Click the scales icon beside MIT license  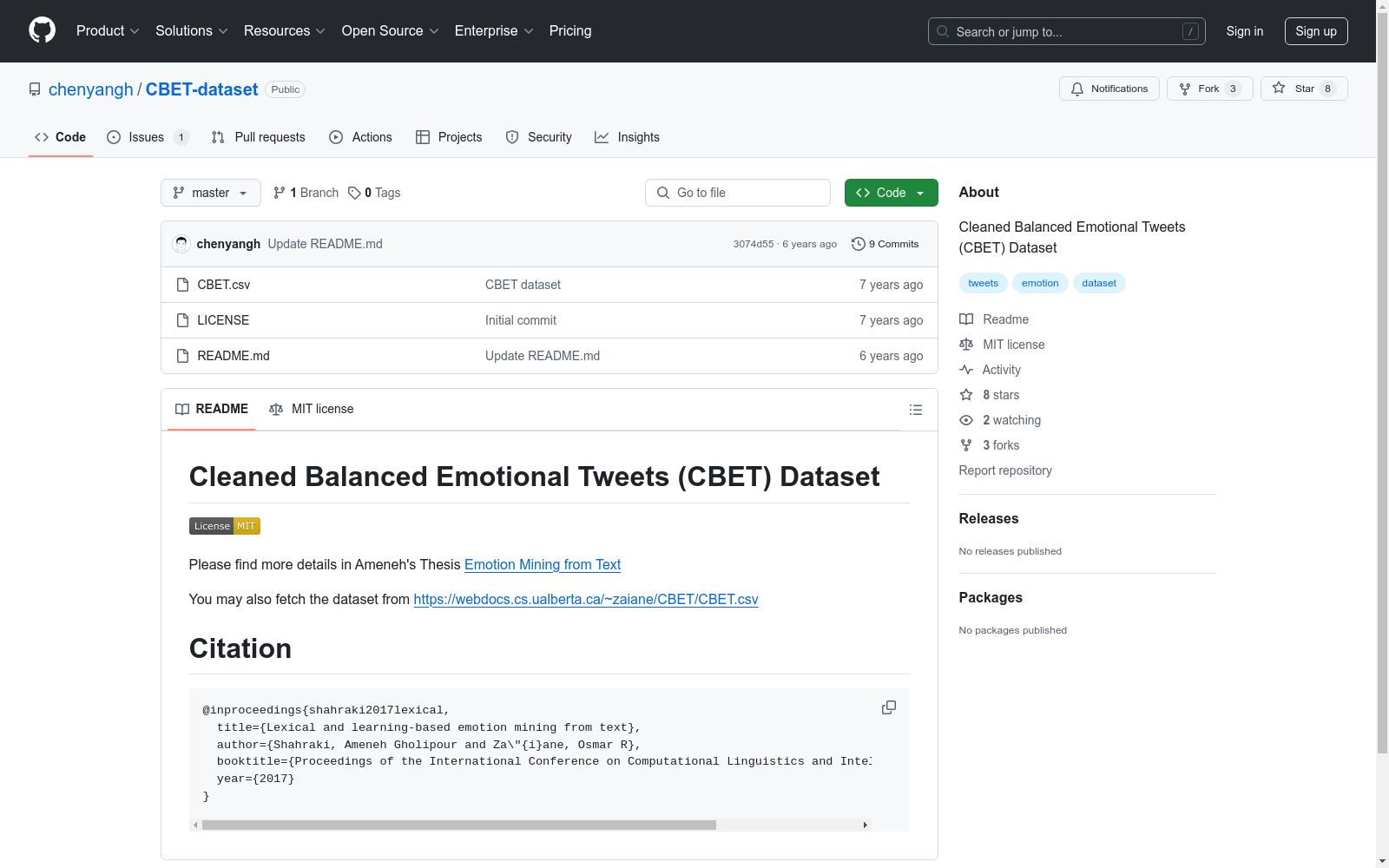[966, 345]
